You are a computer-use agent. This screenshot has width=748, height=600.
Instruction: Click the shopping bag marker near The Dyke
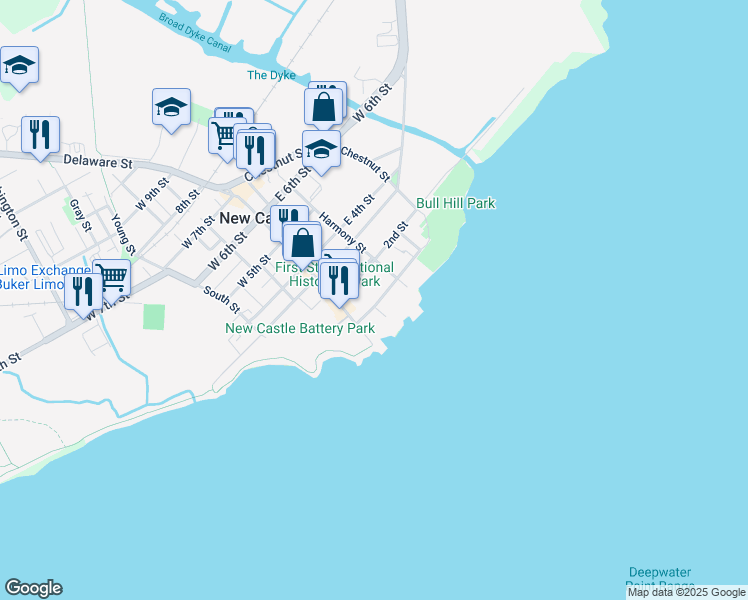click(x=323, y=107)
